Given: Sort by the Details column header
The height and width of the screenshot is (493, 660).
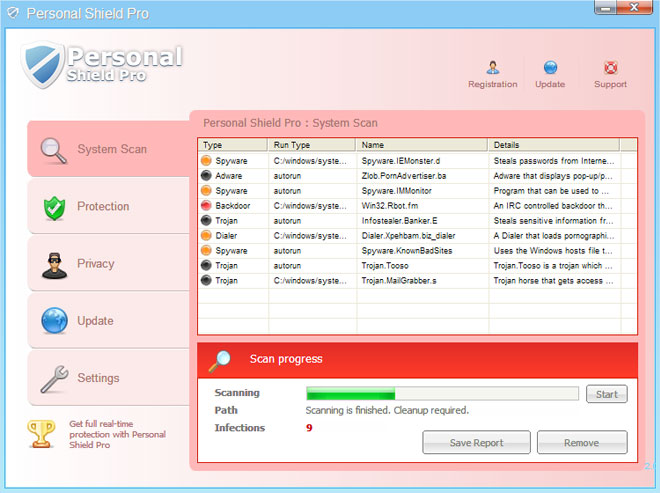Looking at the screenshot, I should click(x=554, y=145).
